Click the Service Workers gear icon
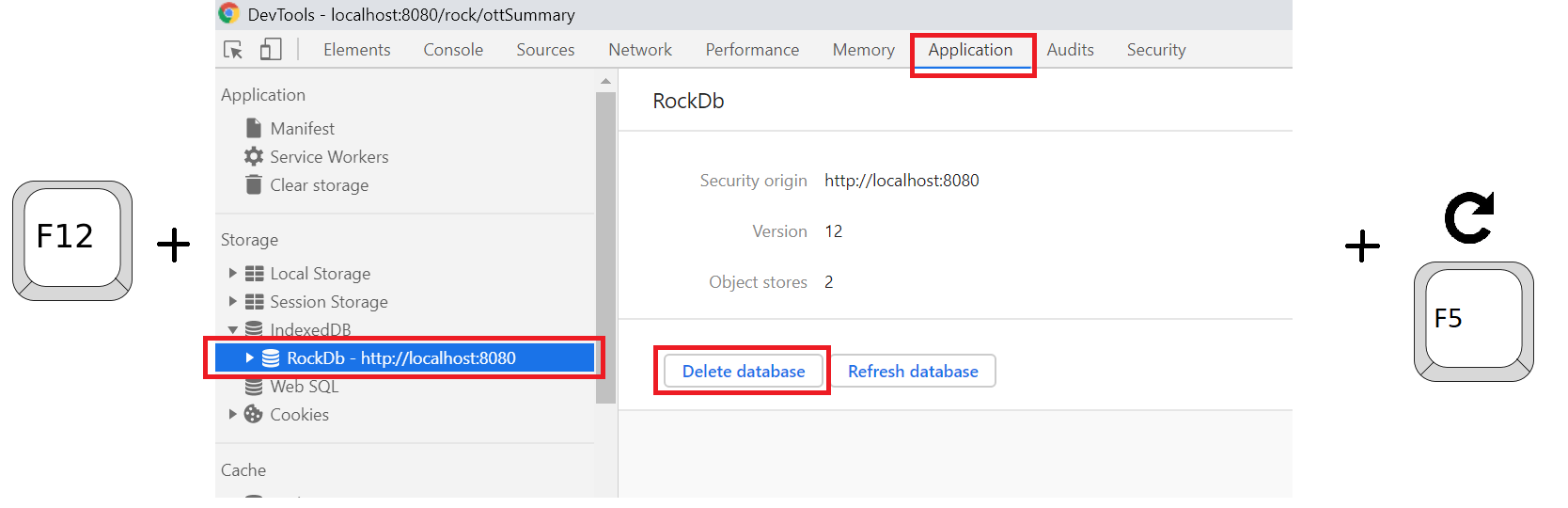 pyautogui.click(x=253, y=156)
